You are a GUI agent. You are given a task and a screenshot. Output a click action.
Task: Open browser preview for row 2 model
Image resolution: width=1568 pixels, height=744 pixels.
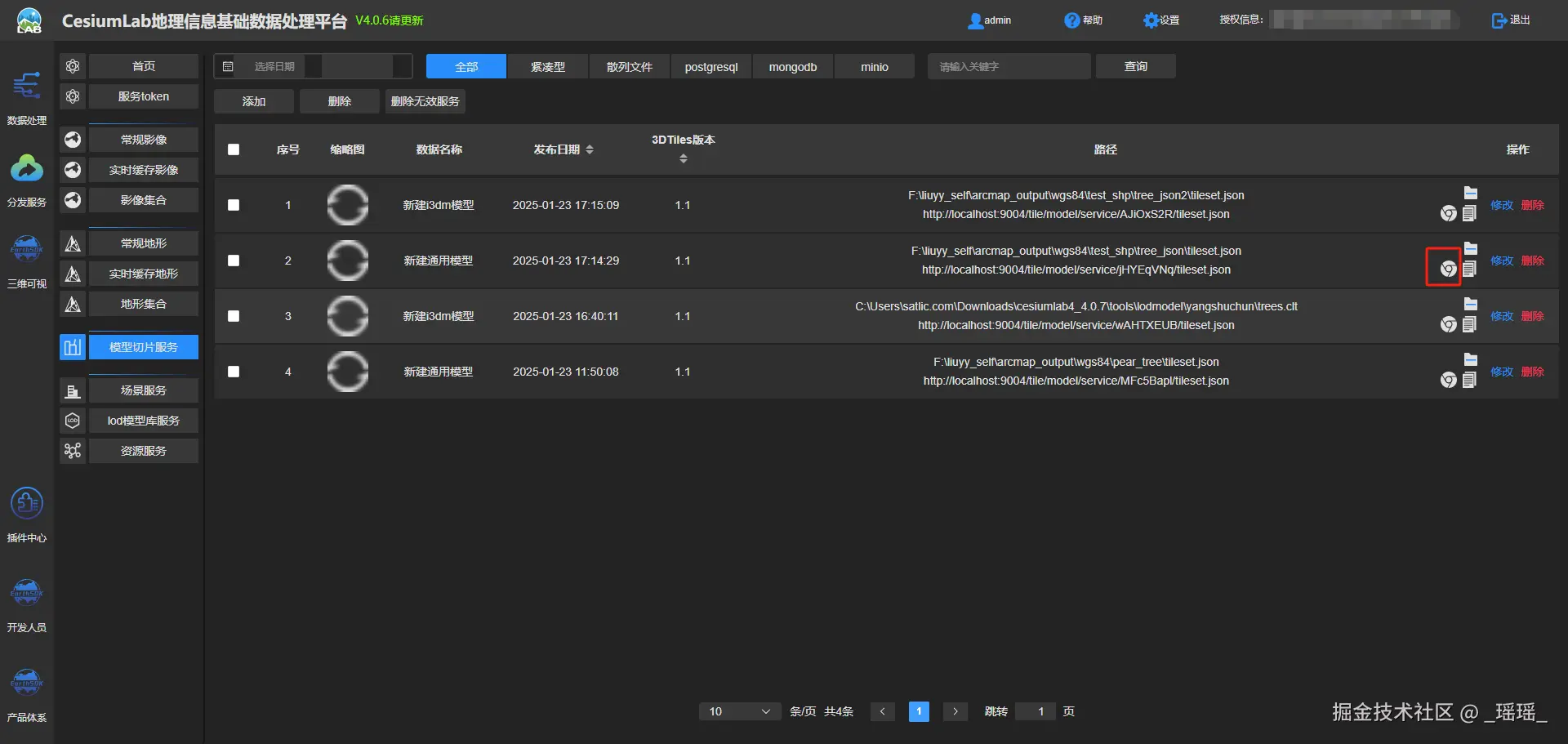pyautogui.click(x=1448, y=269)
